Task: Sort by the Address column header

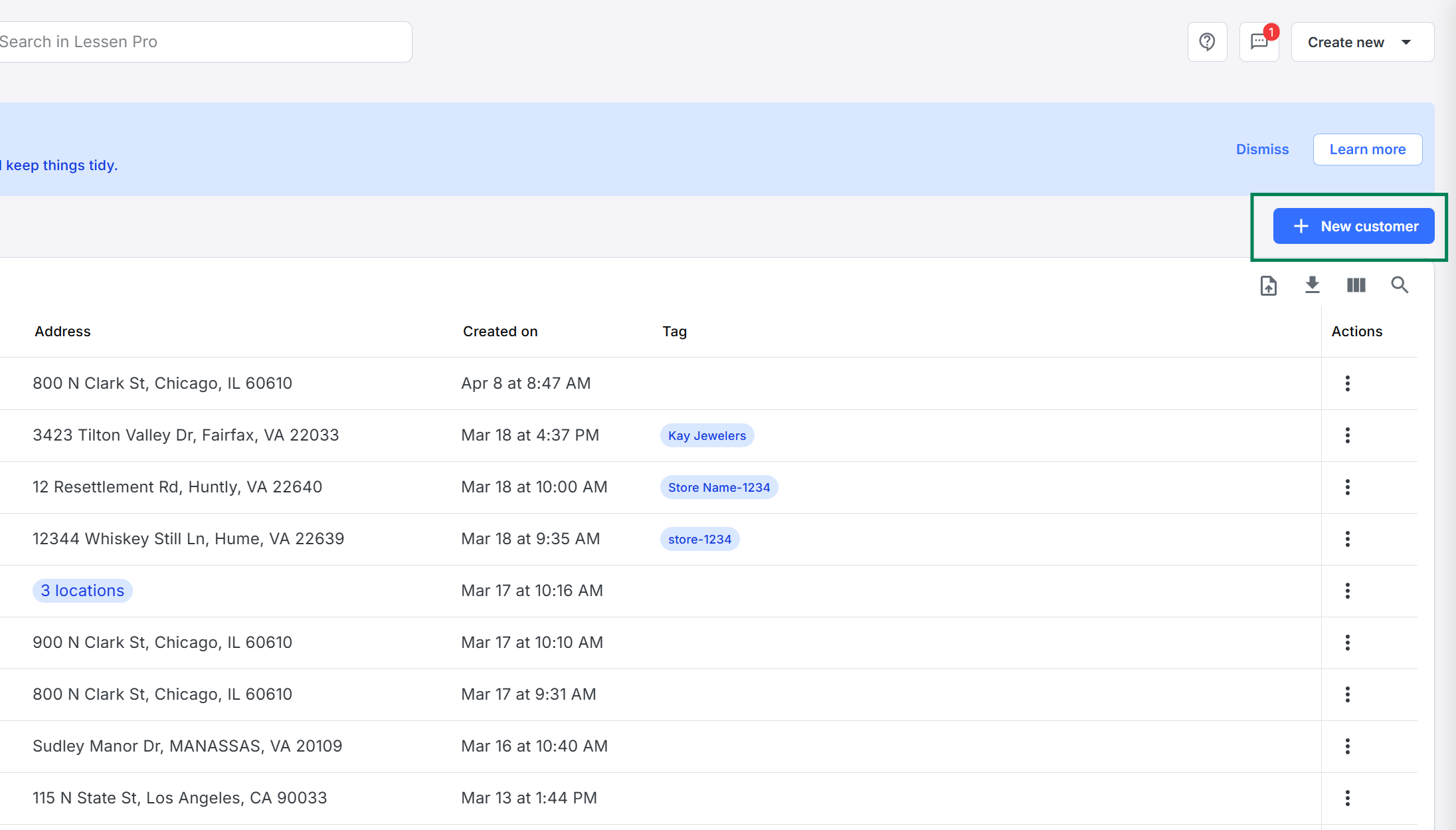Action: pos(62,332)
